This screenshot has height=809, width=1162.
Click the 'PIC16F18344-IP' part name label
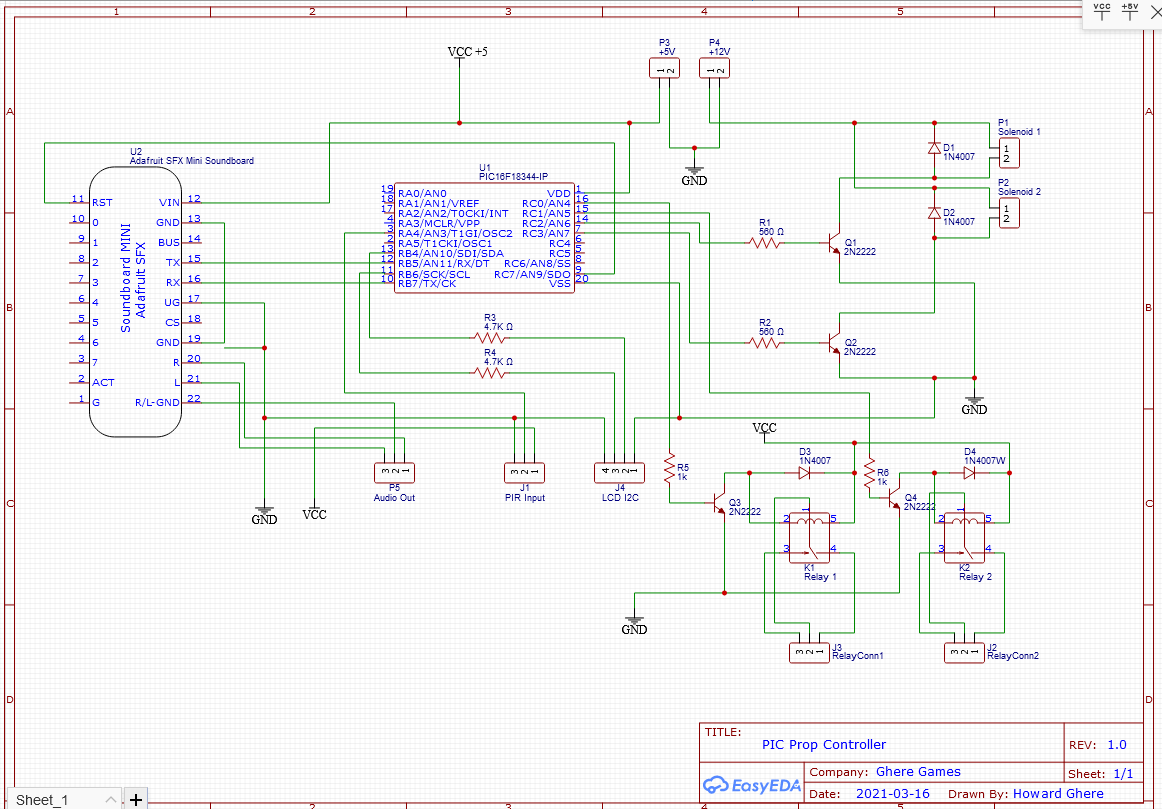[x=514, y=176]
